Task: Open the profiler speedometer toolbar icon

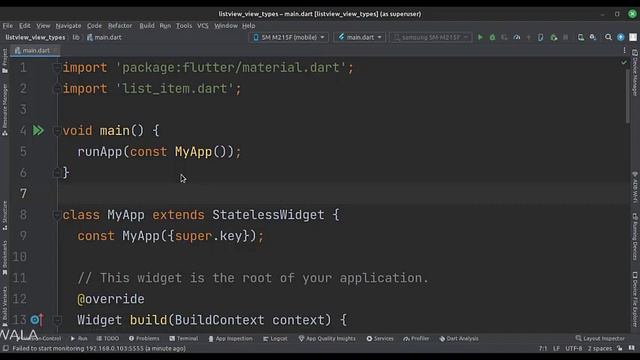Action: coord(517,37)
